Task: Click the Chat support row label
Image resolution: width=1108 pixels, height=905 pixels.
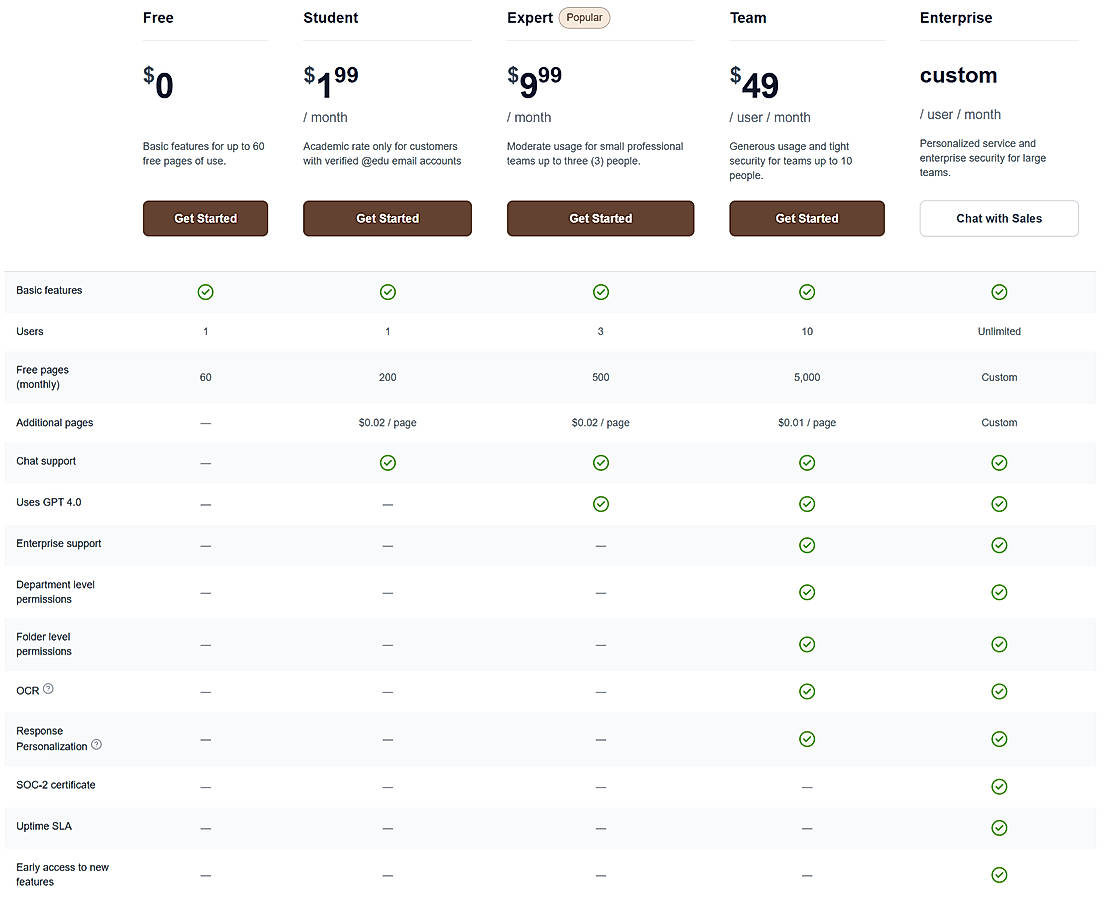Action: 46,461
